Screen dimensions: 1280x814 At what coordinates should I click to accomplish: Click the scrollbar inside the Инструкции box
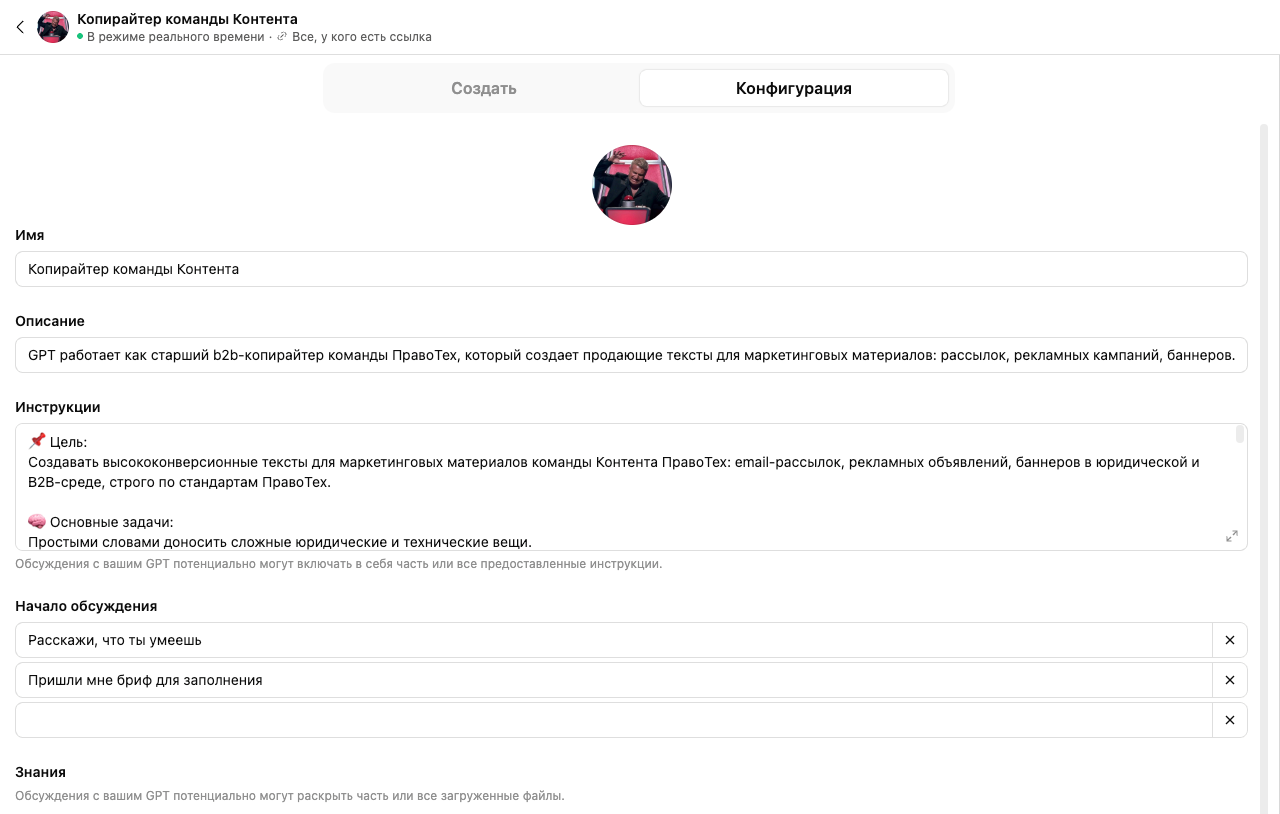coord(1240,434)
